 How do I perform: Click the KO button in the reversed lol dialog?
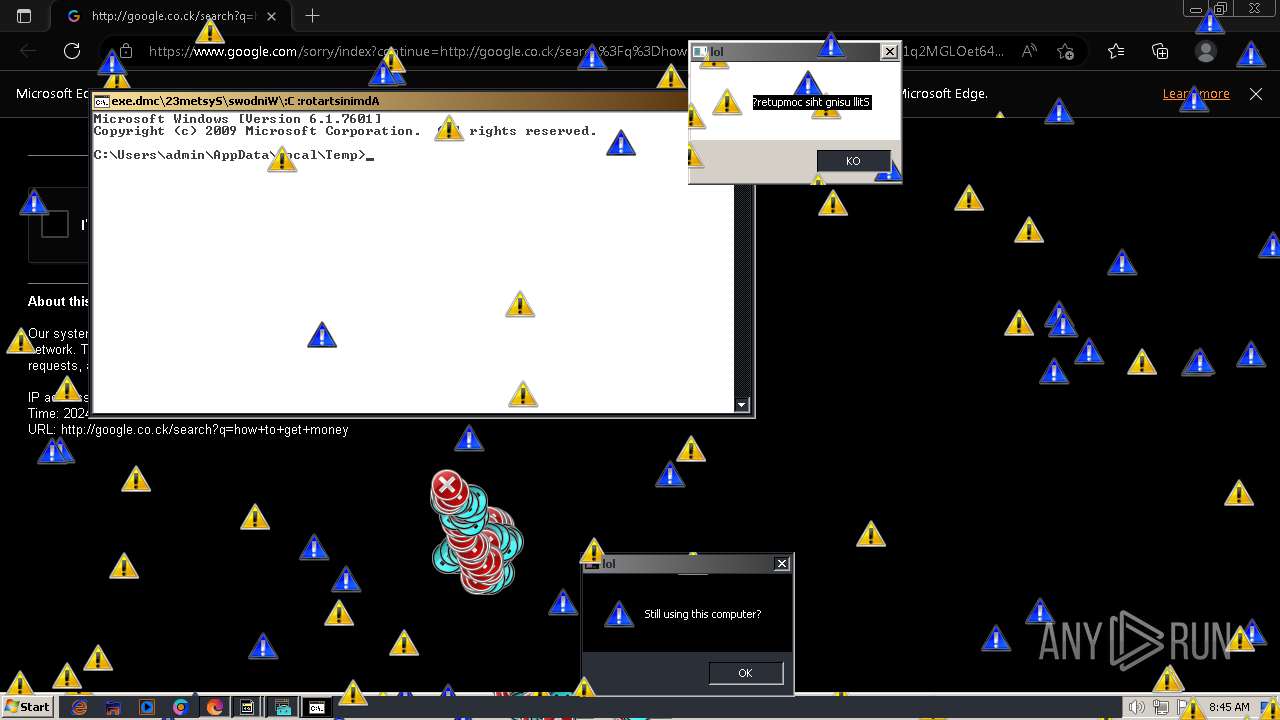tap(853, 161)
